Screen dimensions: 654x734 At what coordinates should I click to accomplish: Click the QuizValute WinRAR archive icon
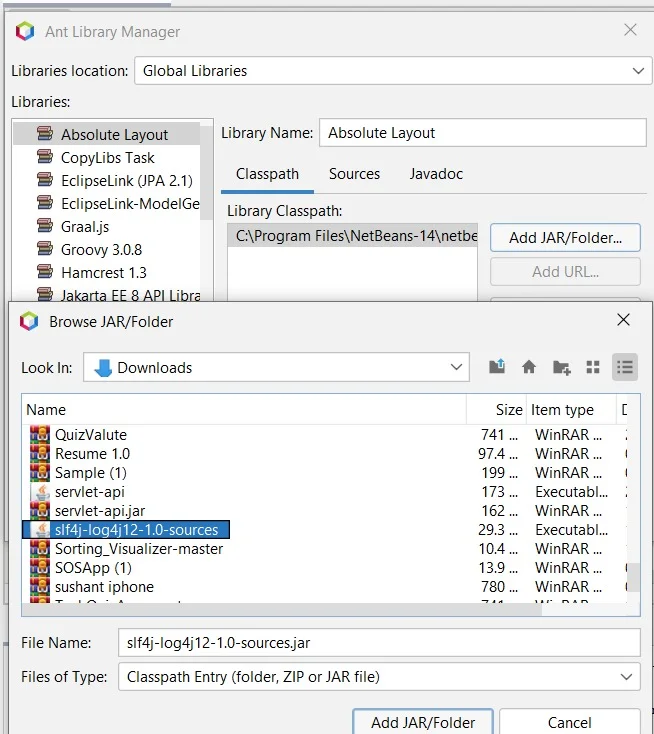(40, 434)
